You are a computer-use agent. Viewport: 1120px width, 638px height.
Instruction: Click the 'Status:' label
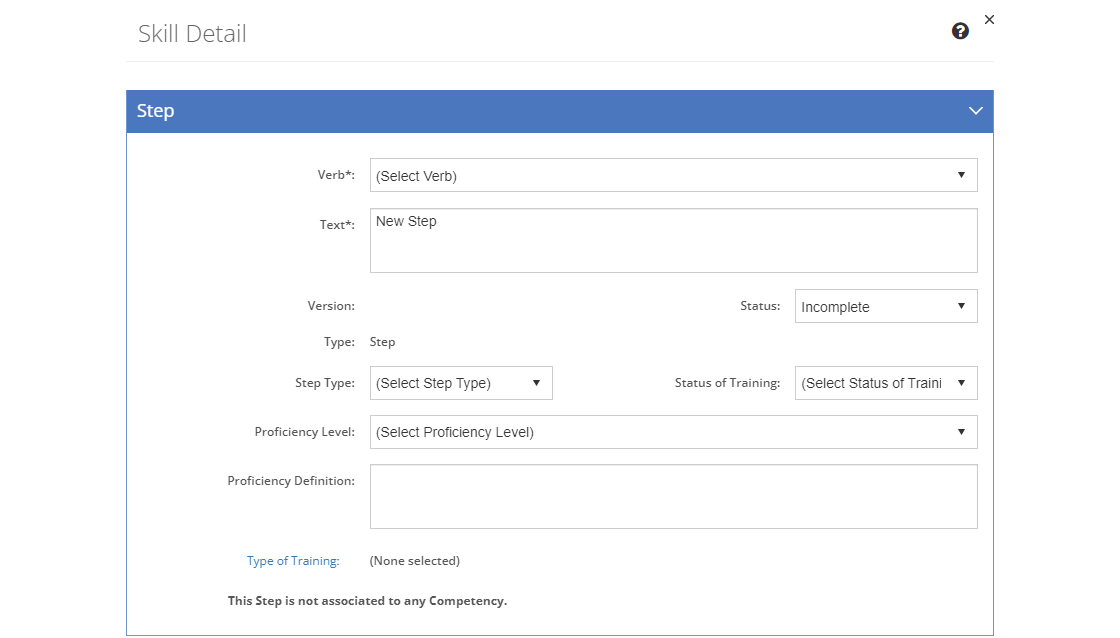[760, 306]
